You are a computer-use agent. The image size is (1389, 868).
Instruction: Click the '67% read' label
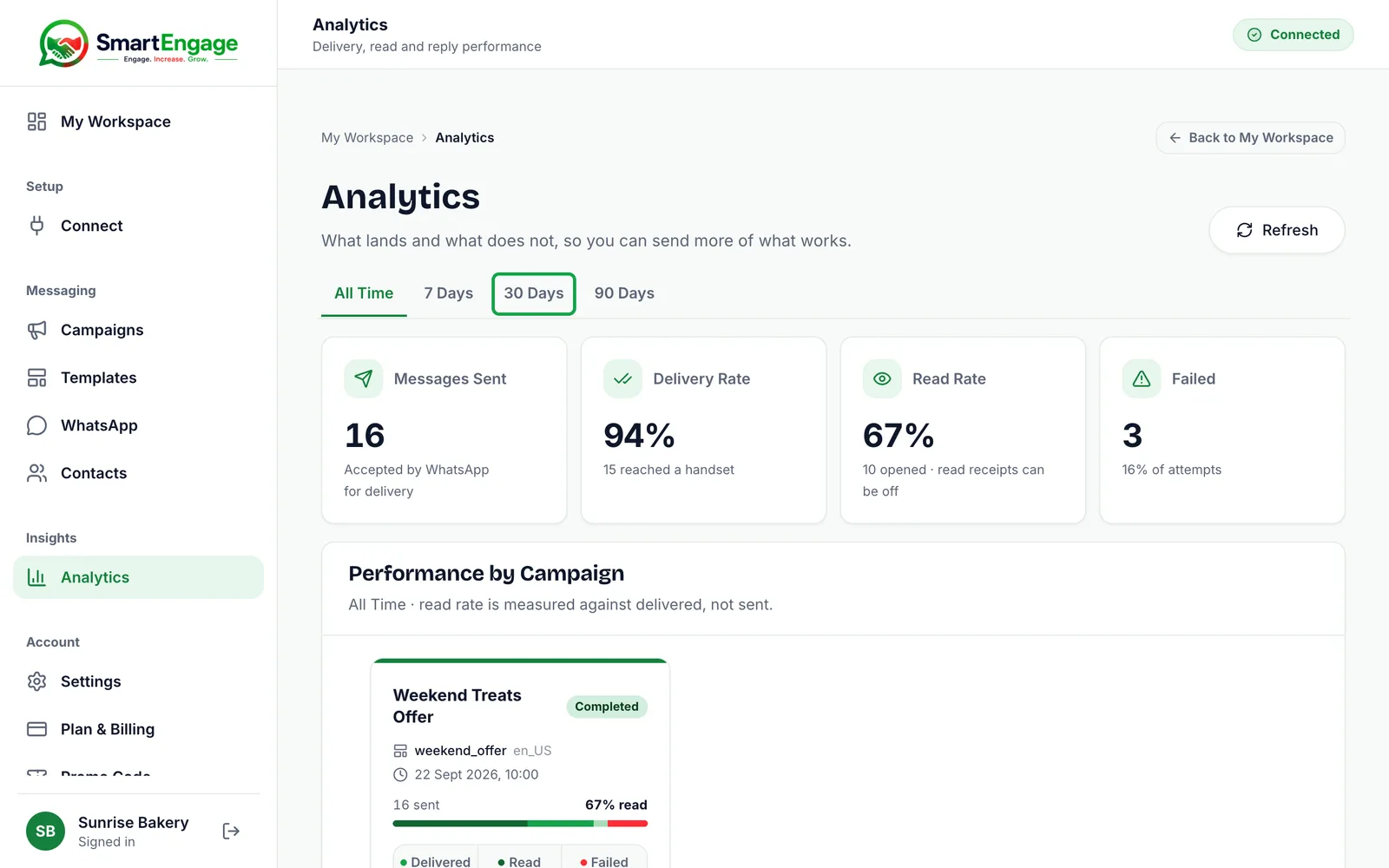(616, 805)
